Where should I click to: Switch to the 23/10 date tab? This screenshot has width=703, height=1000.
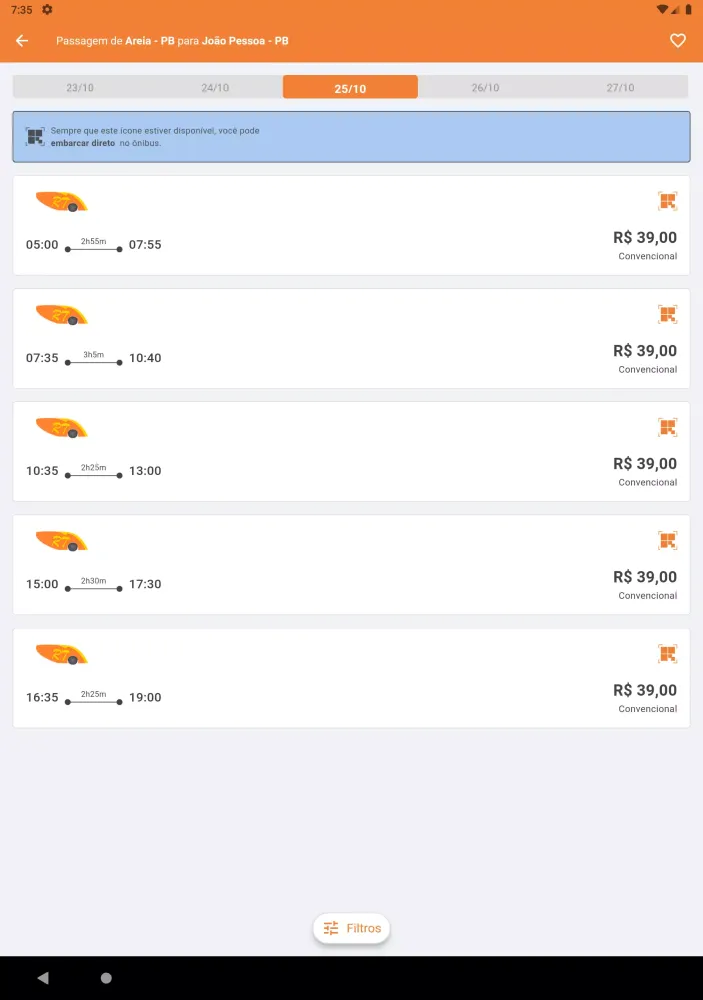80,87
